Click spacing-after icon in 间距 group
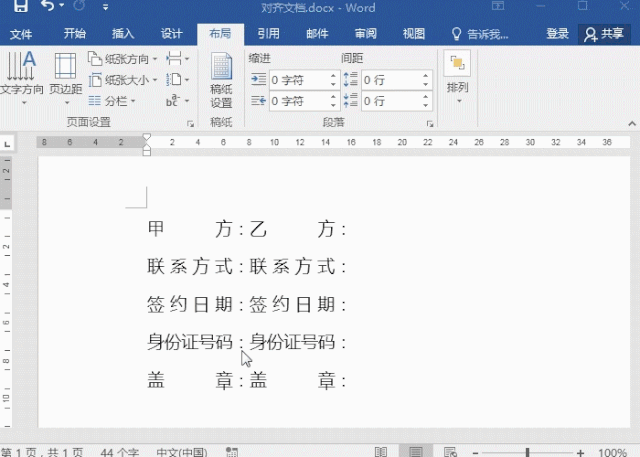Image resolution: width=640 pixels, height=457 pixels. [x=351, y=100]
